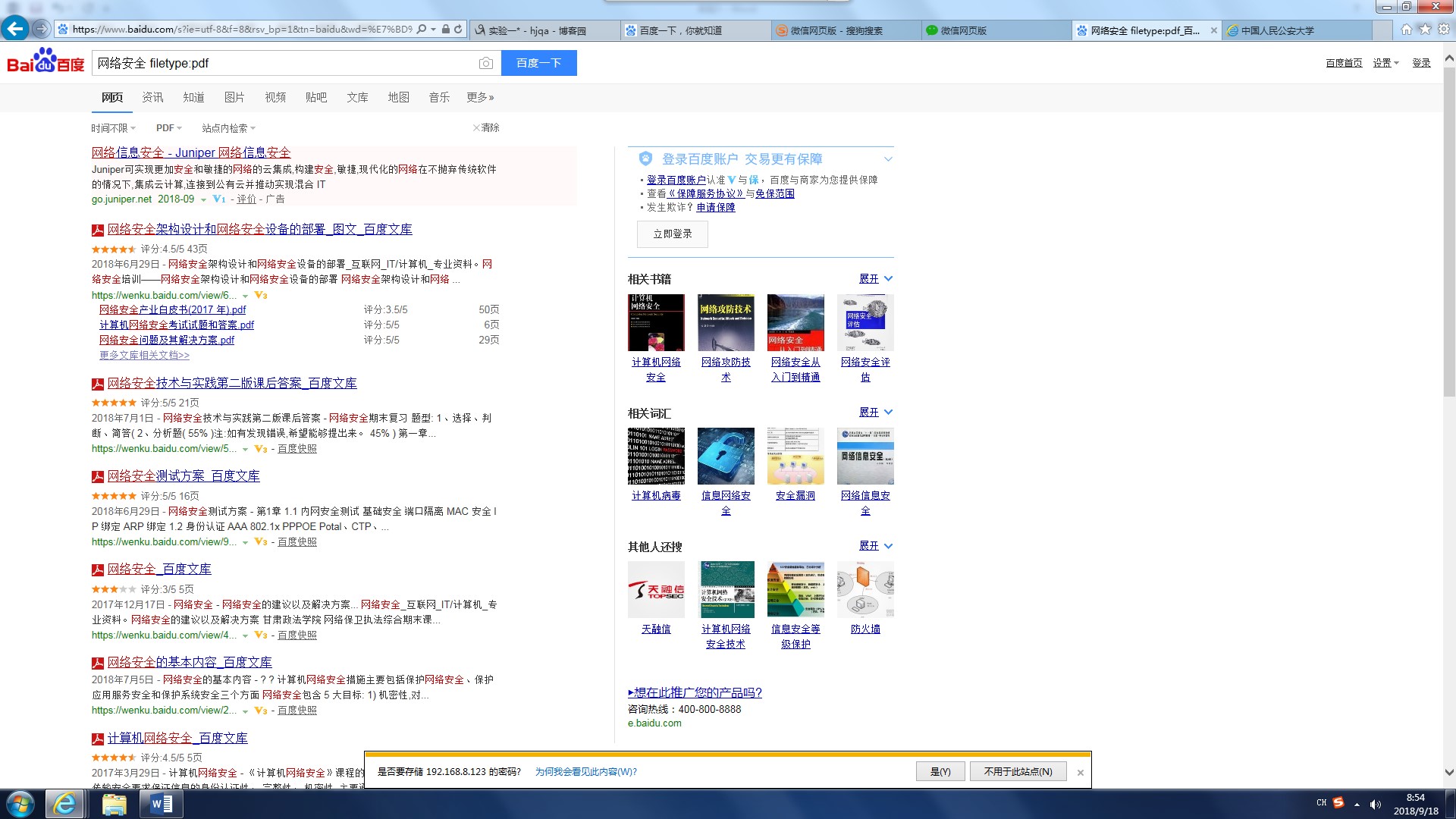This screenshot has height=819, width=1456.
Task: Open the browser favorites star icon
Action: point(1425,29)
